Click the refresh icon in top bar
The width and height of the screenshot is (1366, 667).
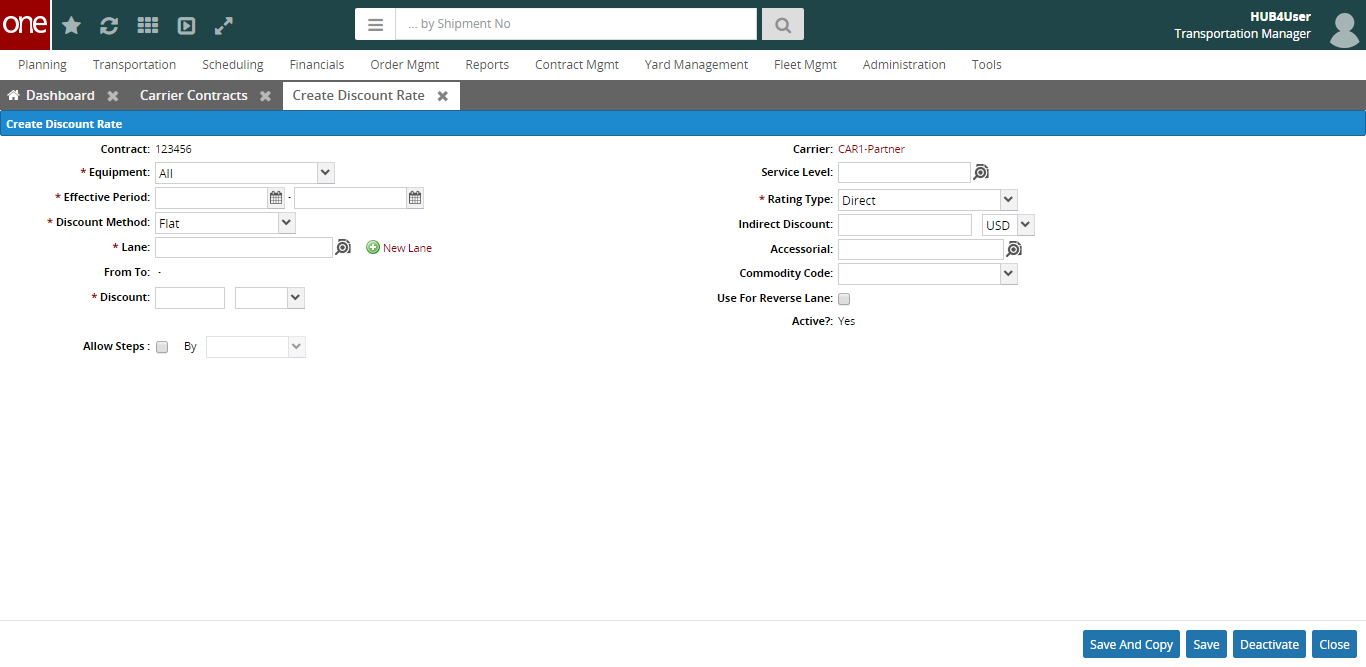click(109, 25)
